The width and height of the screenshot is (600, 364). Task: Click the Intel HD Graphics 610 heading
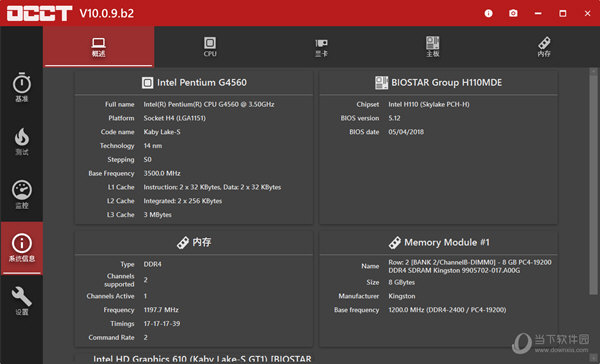pyautogui.click(x=202, y=359)
